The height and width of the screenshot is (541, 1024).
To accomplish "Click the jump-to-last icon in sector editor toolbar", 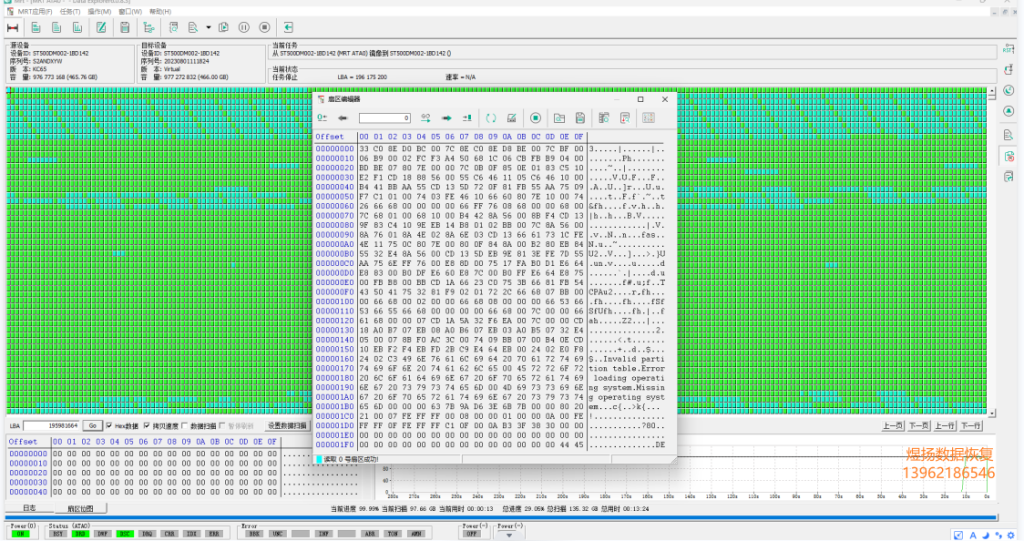I will 467,118.
